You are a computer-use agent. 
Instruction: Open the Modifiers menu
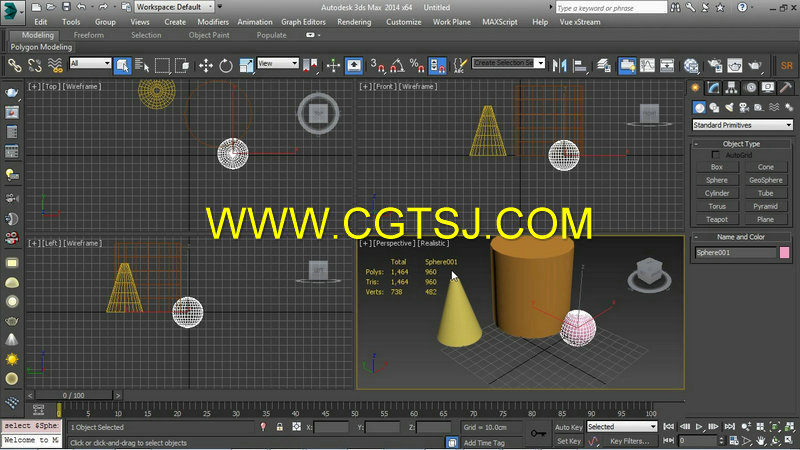point(213,22)
